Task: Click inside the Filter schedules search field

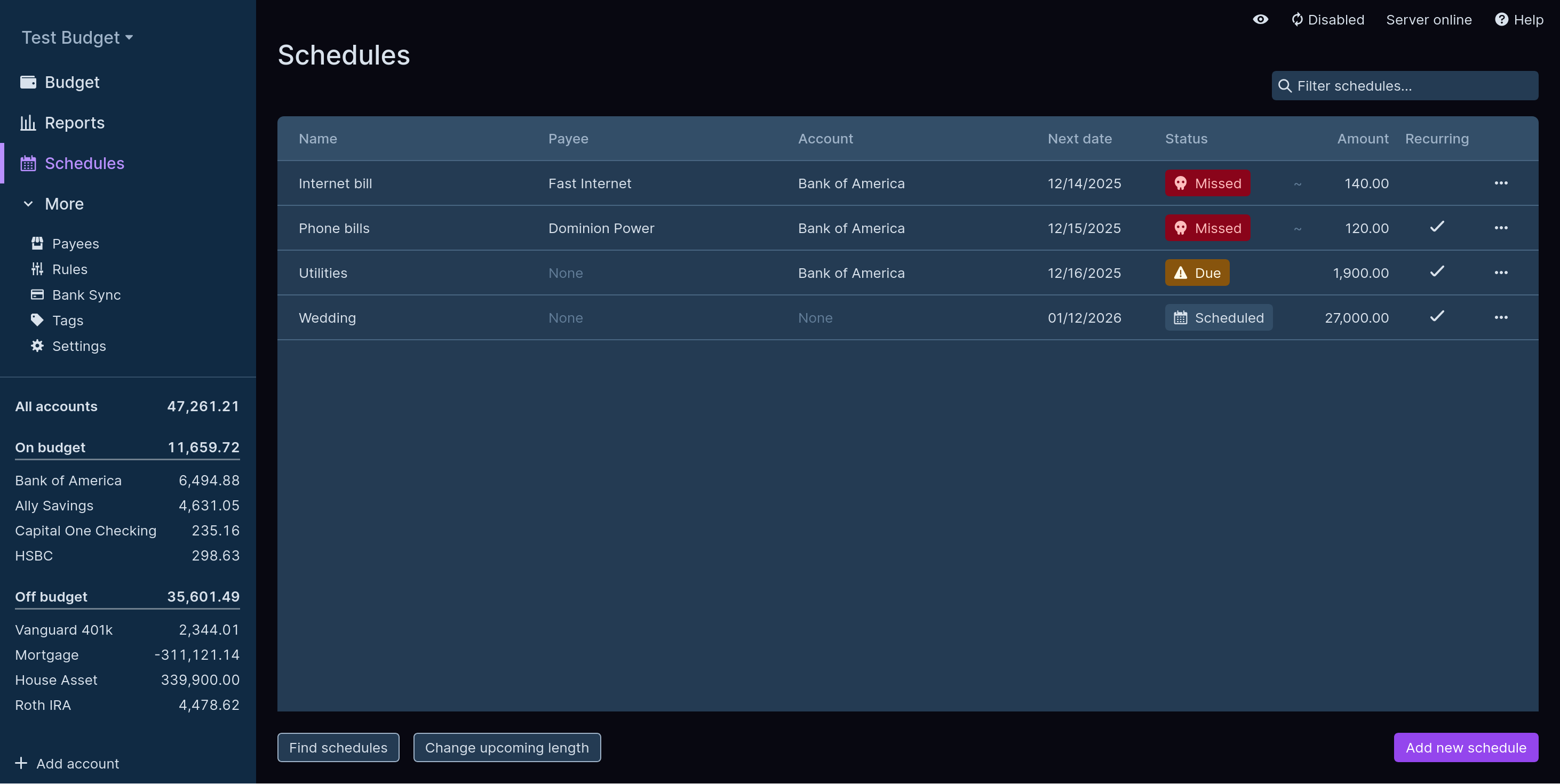Action: point(1405,85)
